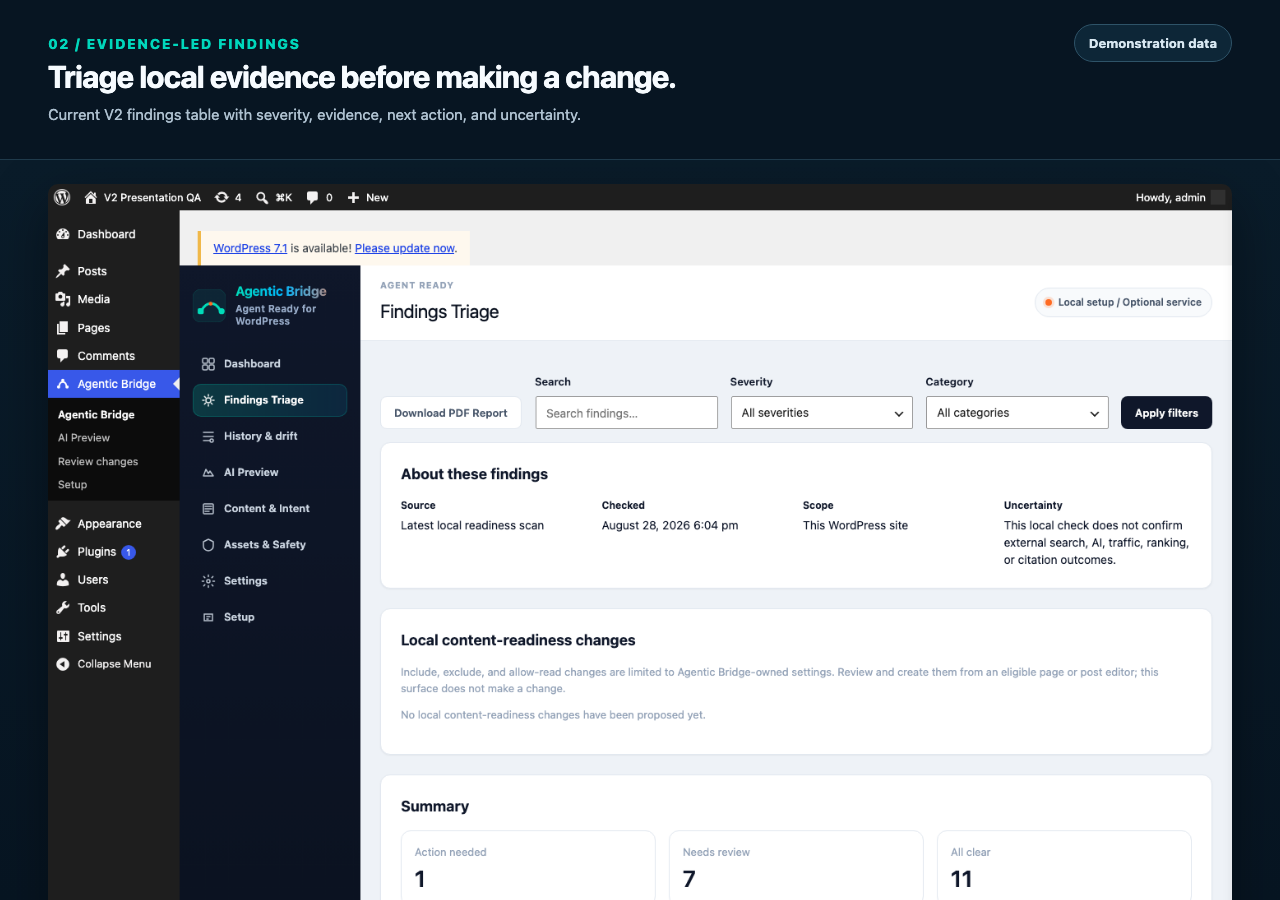Image resolution: width=1280 pixels, height=900 pixels.
Task: Click the Agentic Bridge bold submenu entry
Action: tap(96, 414)
